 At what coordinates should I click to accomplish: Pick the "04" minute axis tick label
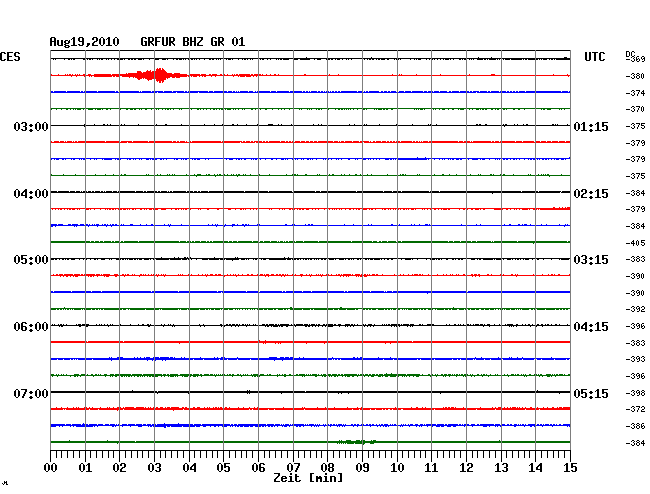pos(189,468)
